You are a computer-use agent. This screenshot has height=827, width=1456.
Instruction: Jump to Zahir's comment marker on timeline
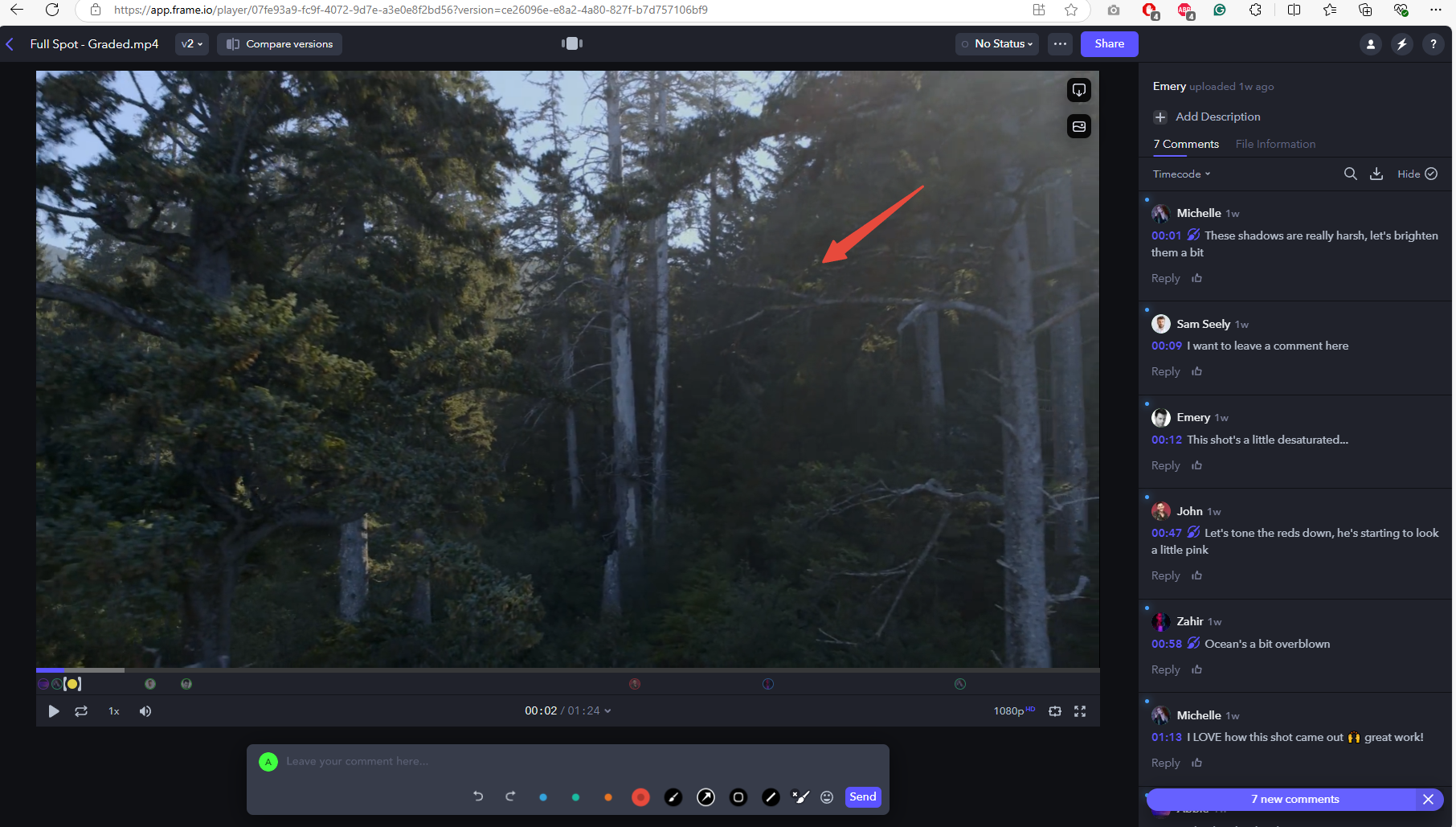tap(768, 684)
